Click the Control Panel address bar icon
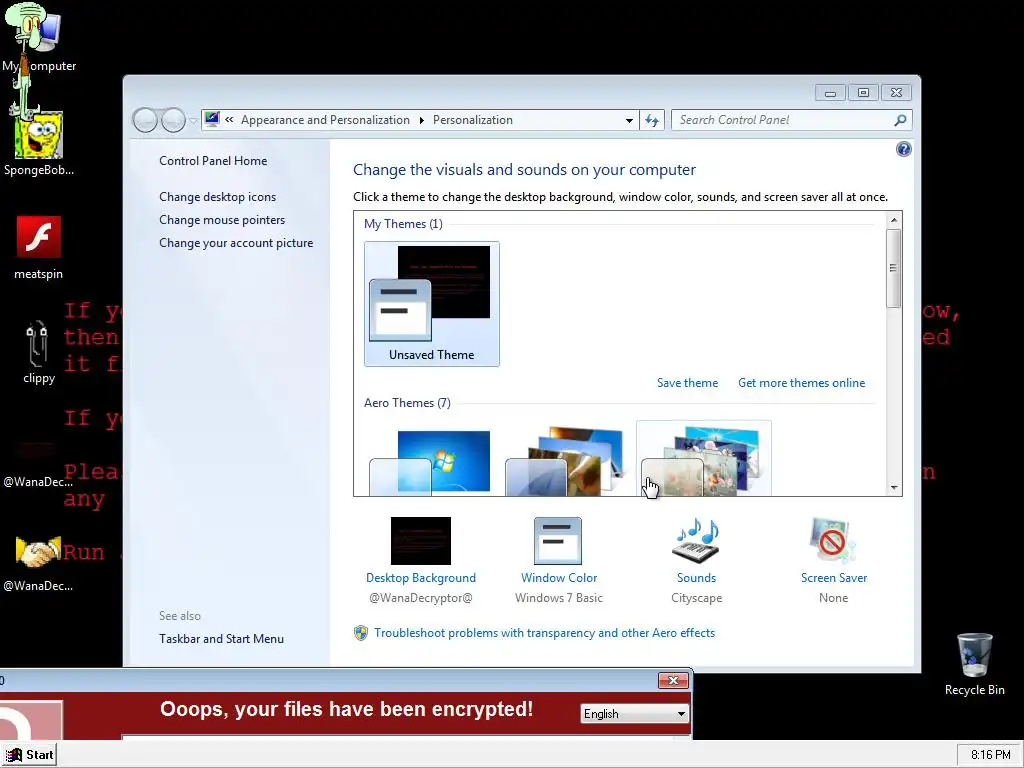 [x=212, y=119]
